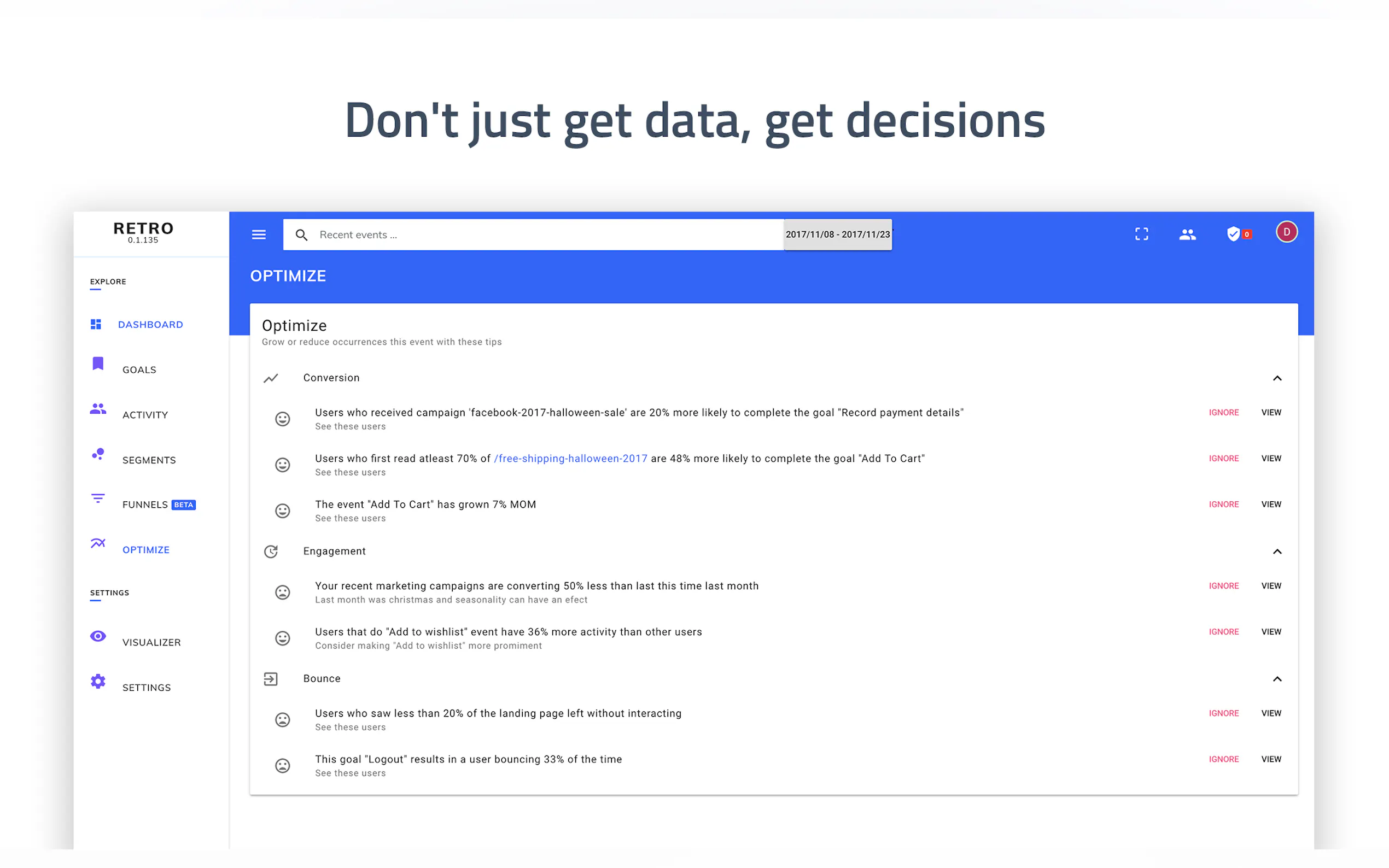Screen dimensions: 1389x868
Task: Open the date range 2017/11/08 - 2017/11/23 picker
Action: [x=838, y=235]
